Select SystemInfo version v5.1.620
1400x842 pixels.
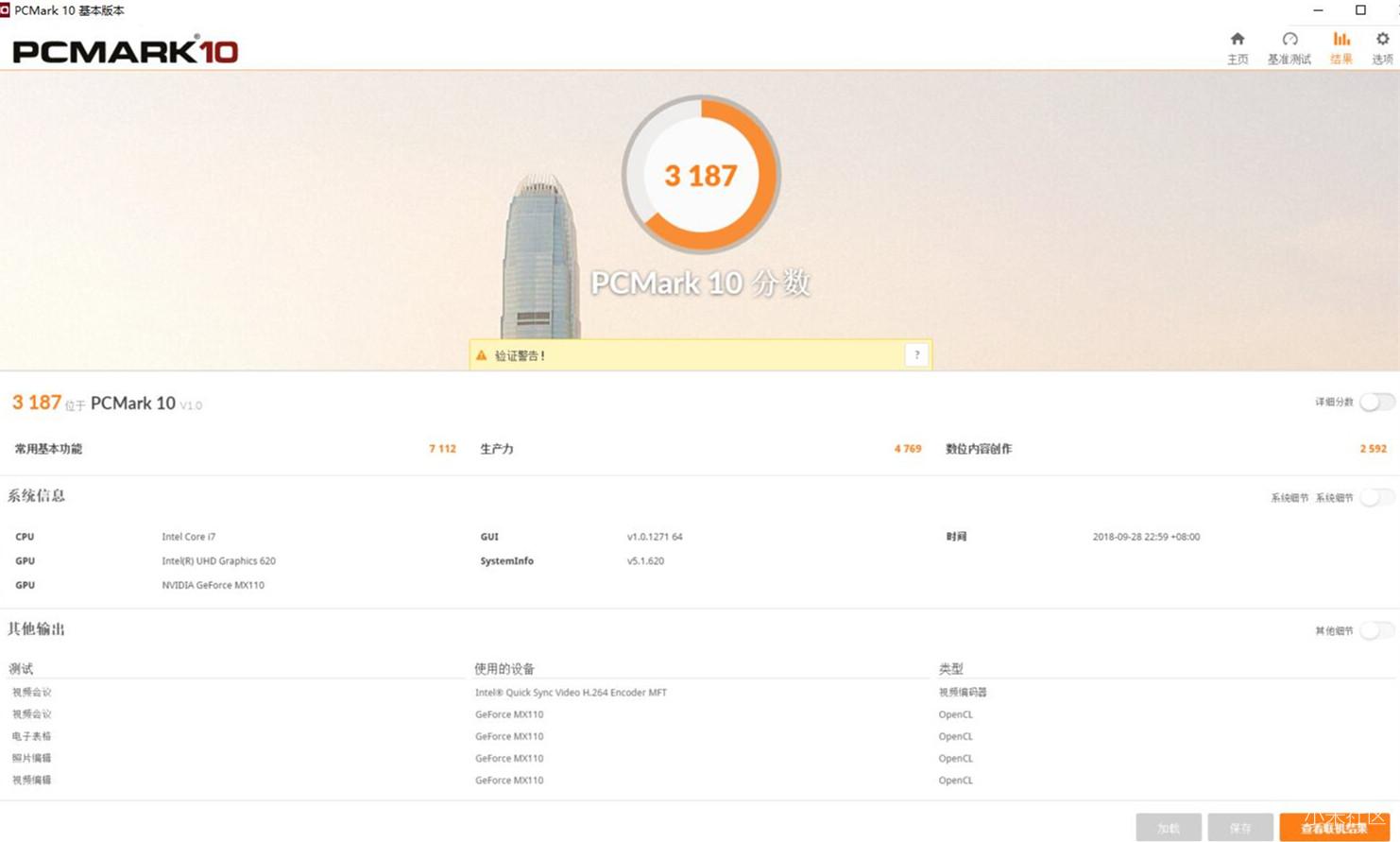coord(645,561)
